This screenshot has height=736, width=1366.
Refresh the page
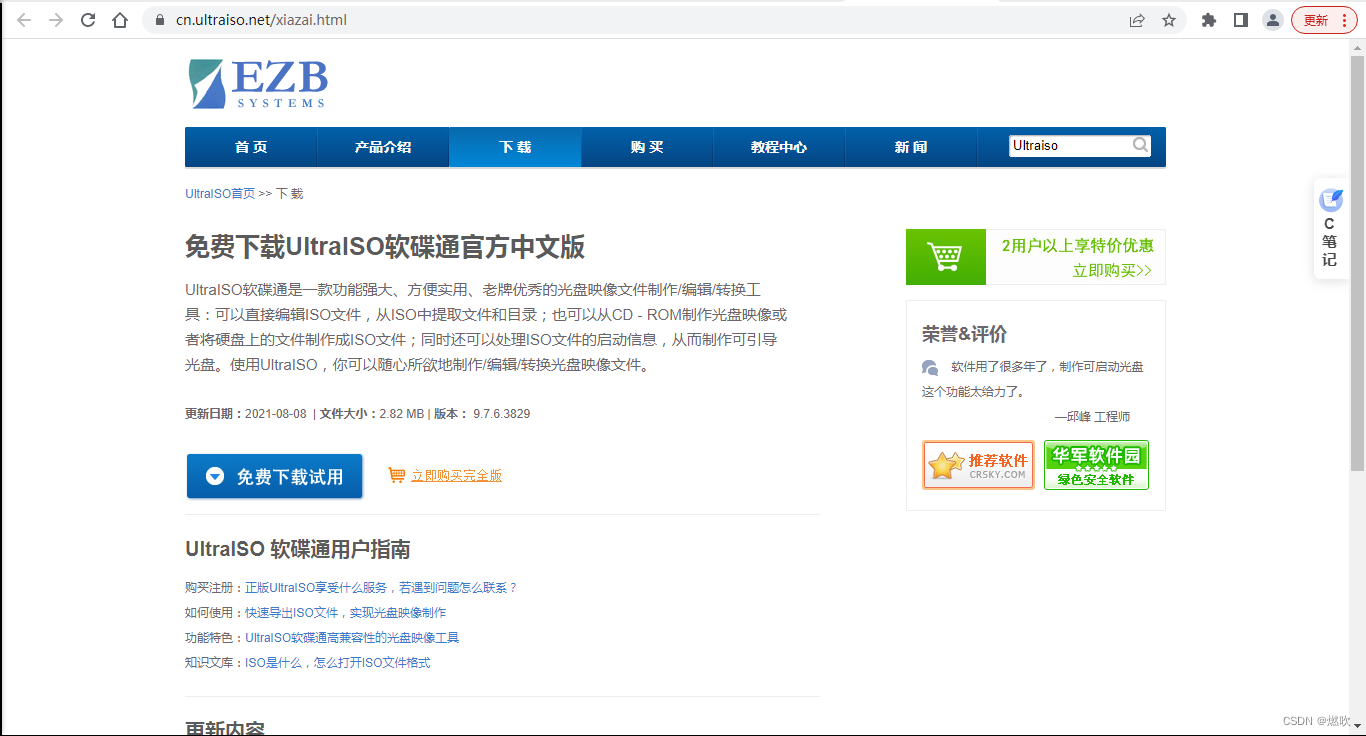pos(88,19)
